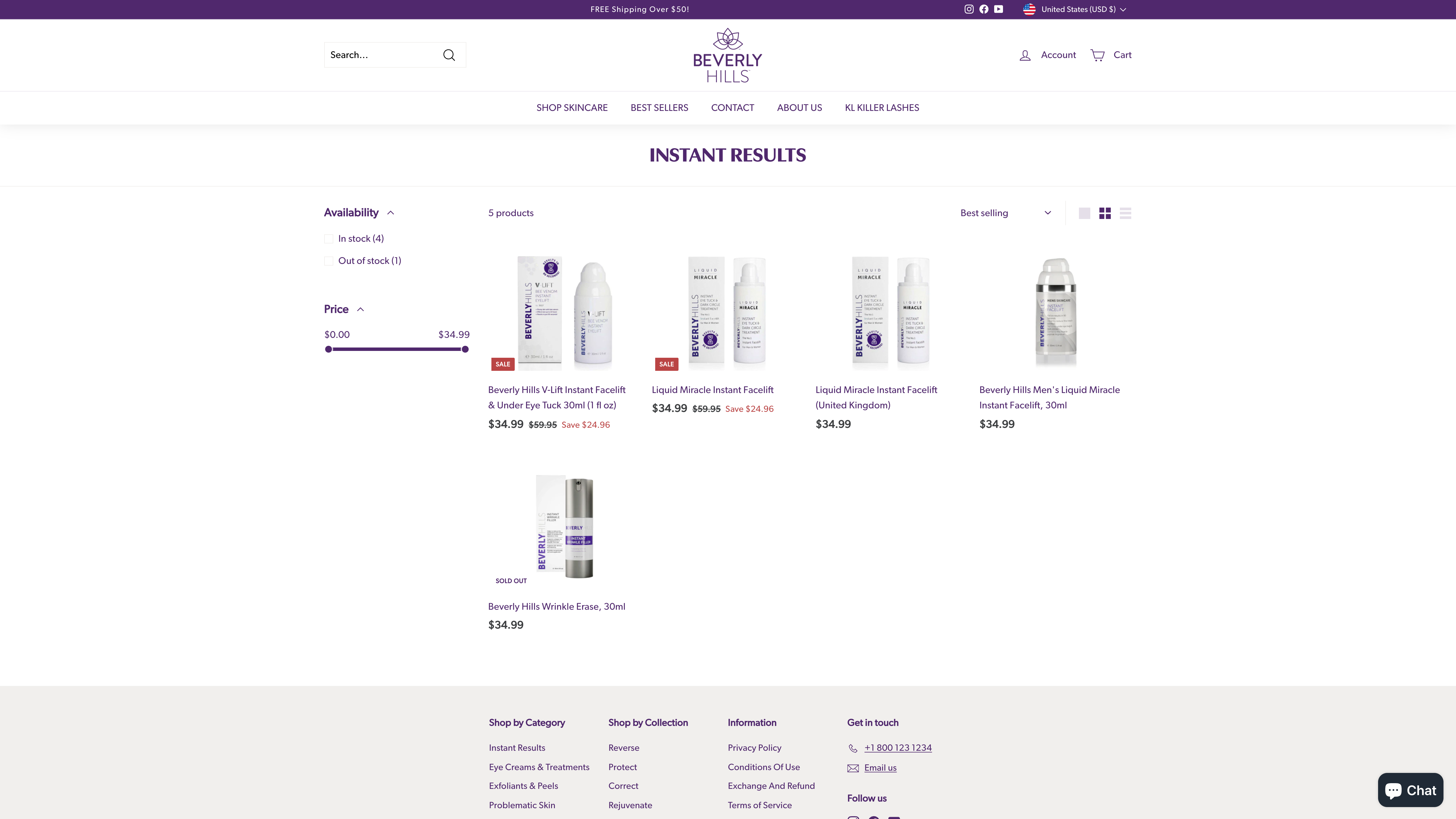Image resolution: width=1456 pixels, height=819 pixels.
Task: Switch to large grid view
Action: coord(1084,213)
